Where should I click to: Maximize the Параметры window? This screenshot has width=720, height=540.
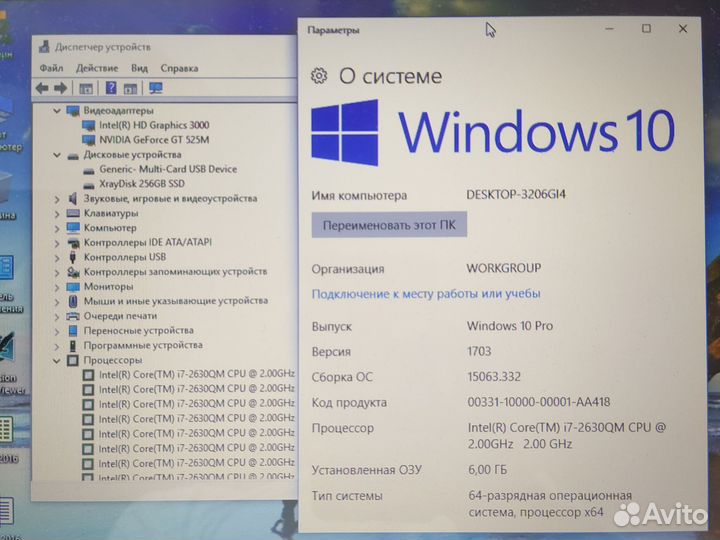click(646, 29)
